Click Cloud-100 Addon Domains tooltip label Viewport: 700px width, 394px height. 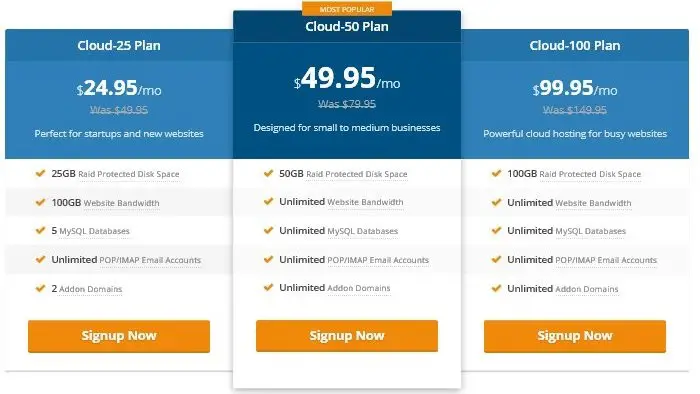click(587, 289)
